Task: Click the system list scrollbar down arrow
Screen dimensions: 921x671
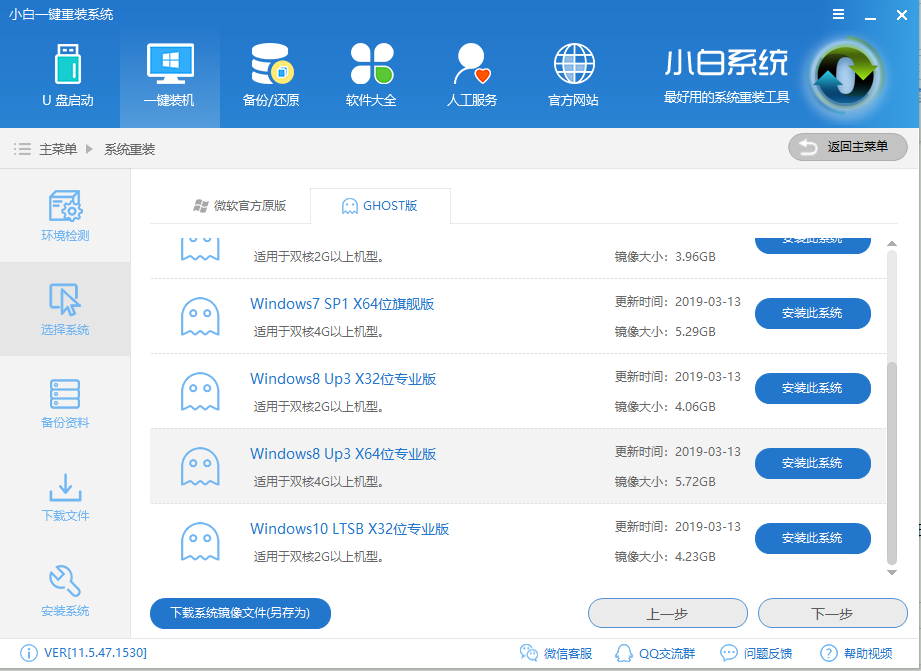Action: [x=892, y=573]
